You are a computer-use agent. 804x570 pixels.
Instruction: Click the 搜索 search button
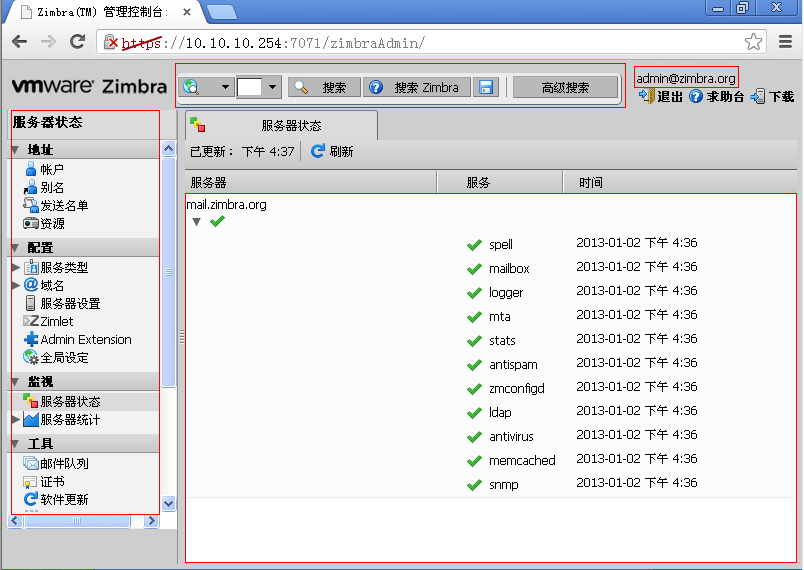pyautogui.click(x=325, y=87)
